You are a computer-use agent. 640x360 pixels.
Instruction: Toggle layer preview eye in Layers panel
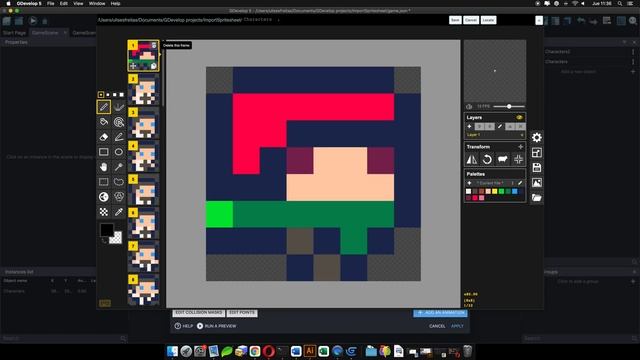(519, 118)
